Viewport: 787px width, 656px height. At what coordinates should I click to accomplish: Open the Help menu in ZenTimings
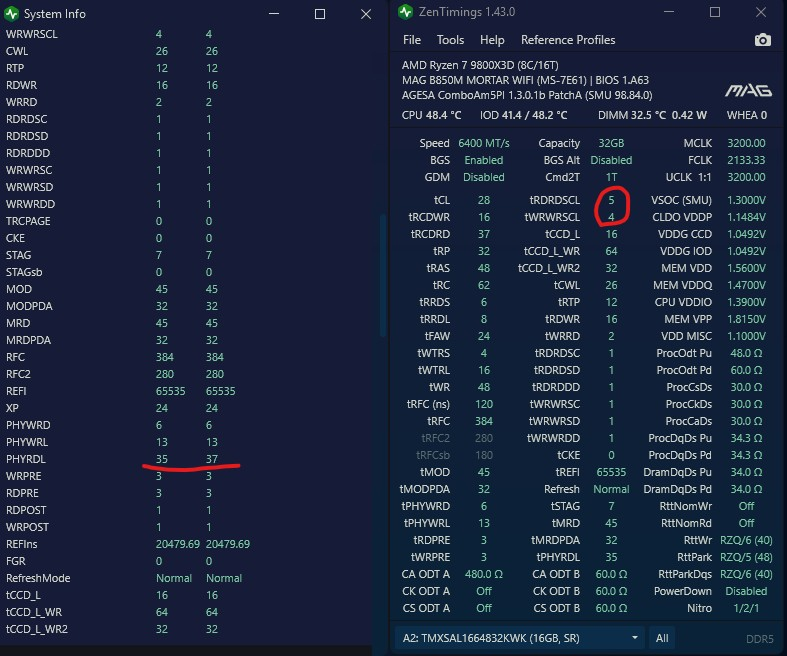coord(492,40)
